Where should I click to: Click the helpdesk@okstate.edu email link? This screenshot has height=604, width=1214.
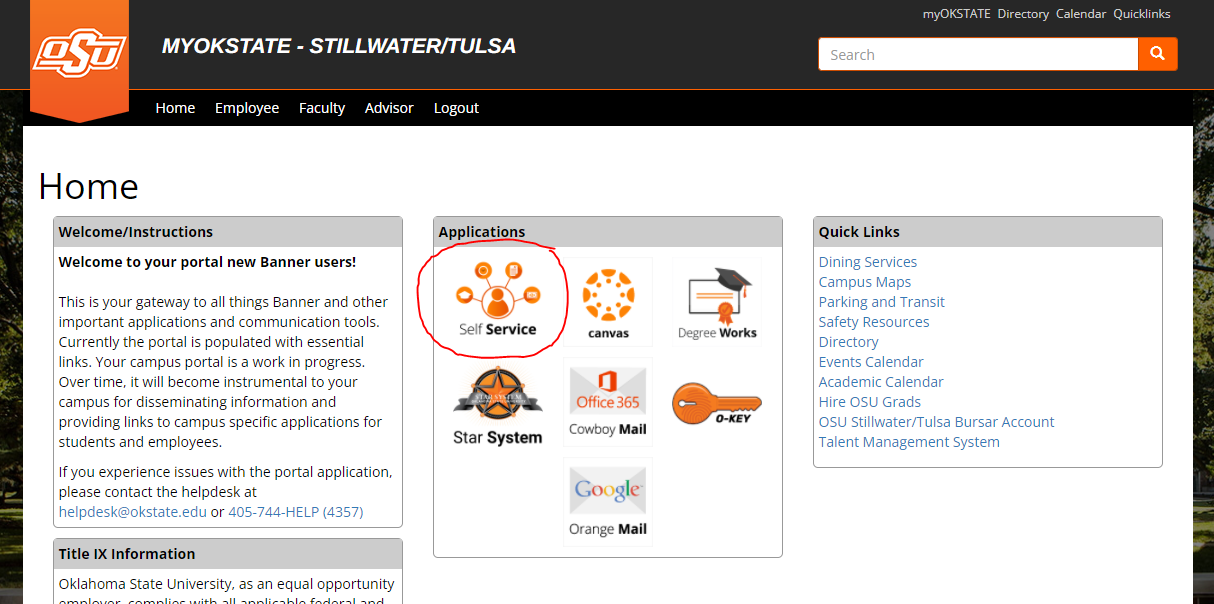132,512
